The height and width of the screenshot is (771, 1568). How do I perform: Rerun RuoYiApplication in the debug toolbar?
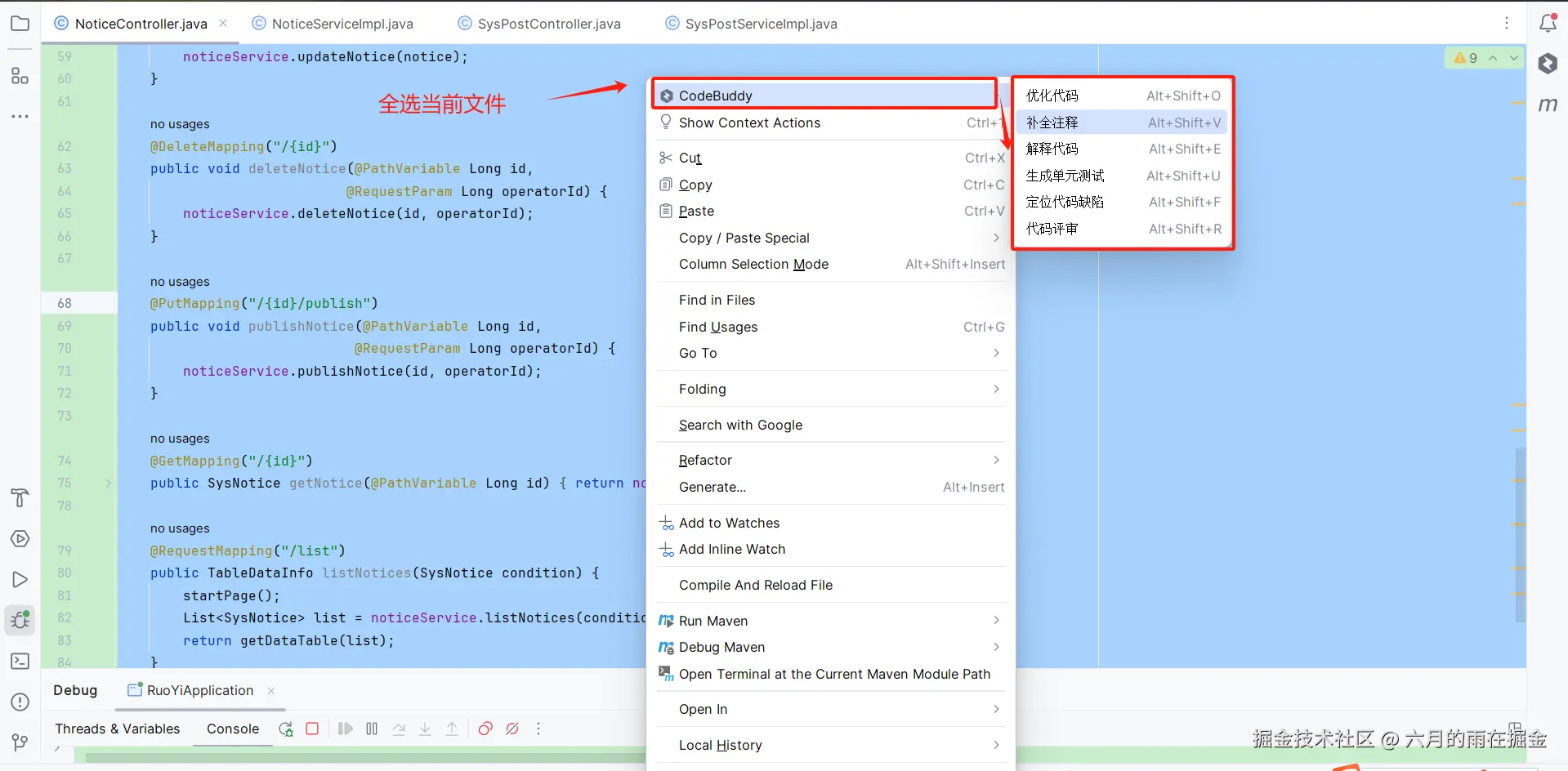(286, 729)
